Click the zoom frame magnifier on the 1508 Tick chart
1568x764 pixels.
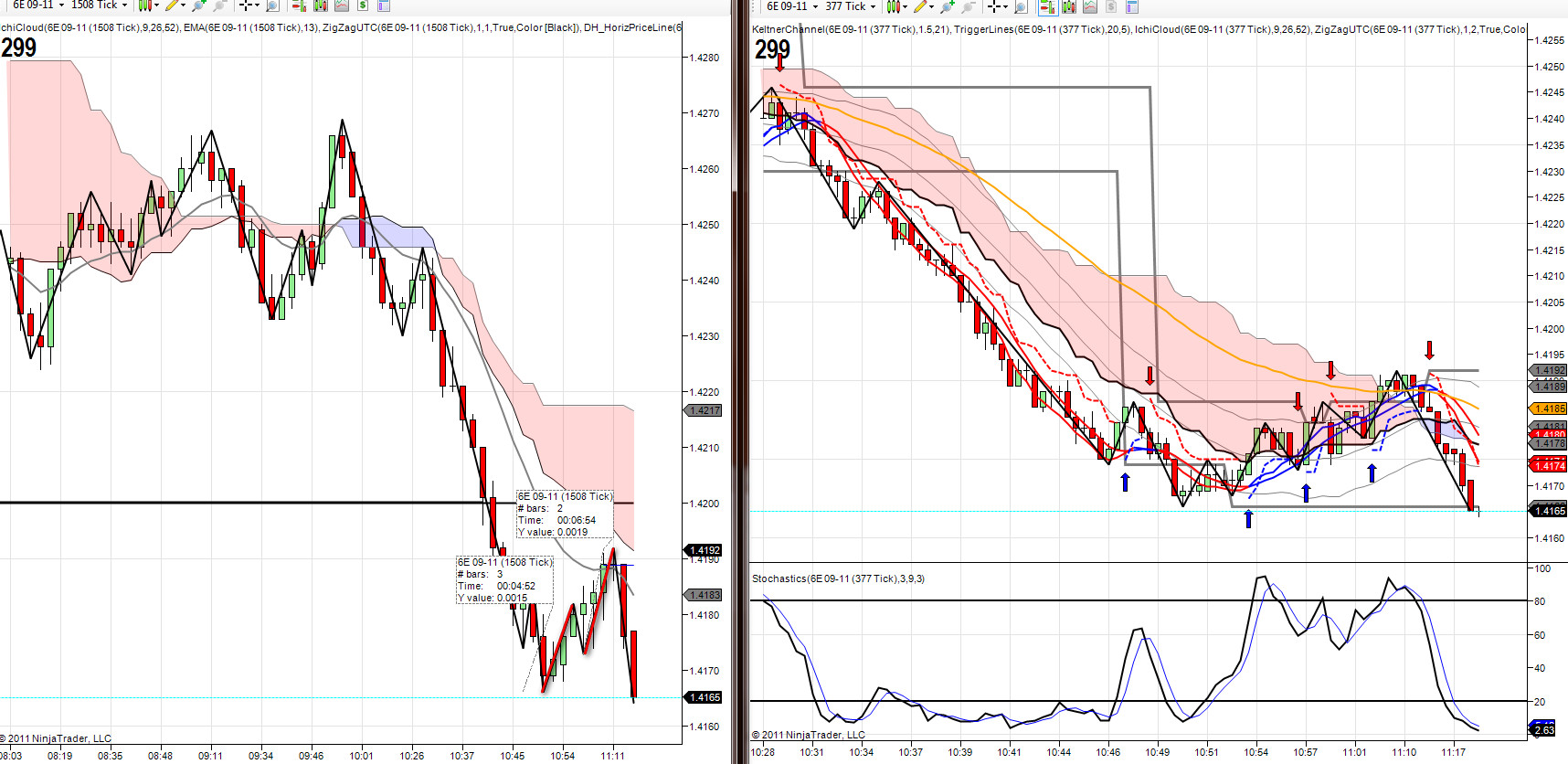tap(272, 5)
